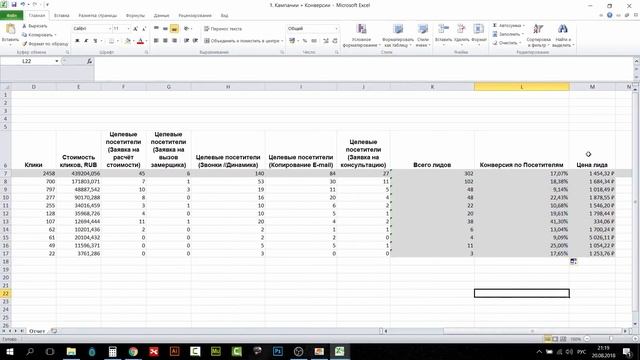Switch to the Вставка ribbon tab
This screenshot has width=640, height=360.
click(61, 16)
